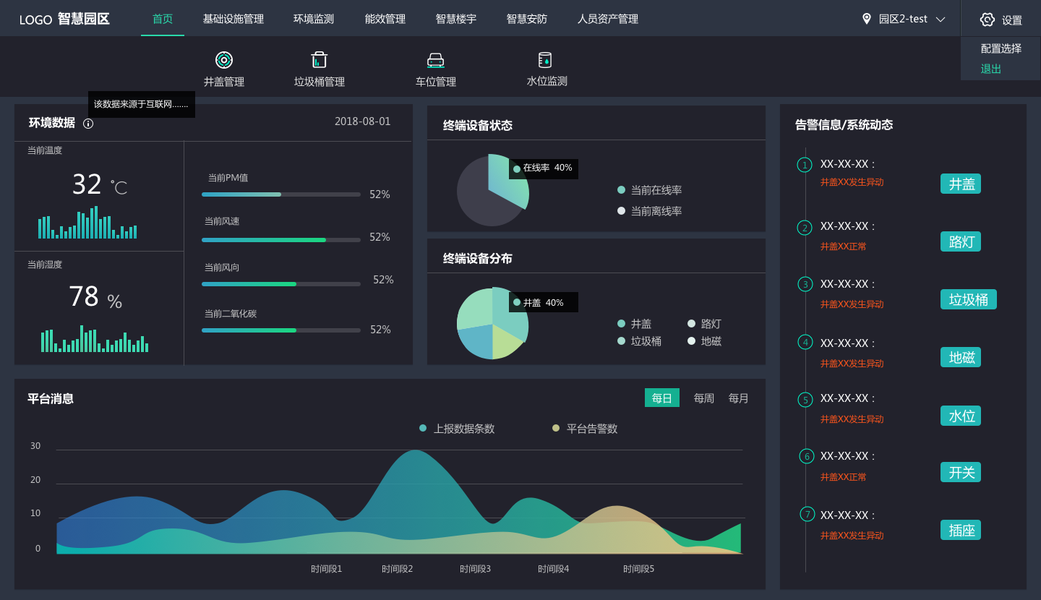Toggle 当前离线率 legend item
Screen dimensions: 1041x600
[649, 211]
